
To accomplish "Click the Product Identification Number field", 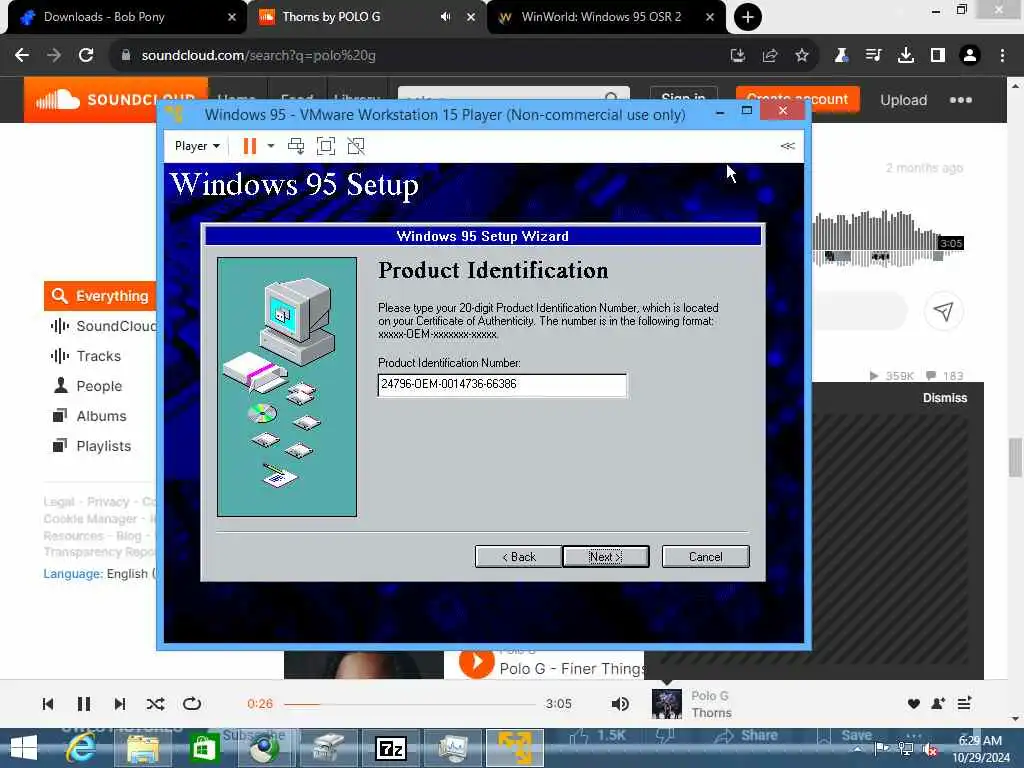I will click(502, 385).
